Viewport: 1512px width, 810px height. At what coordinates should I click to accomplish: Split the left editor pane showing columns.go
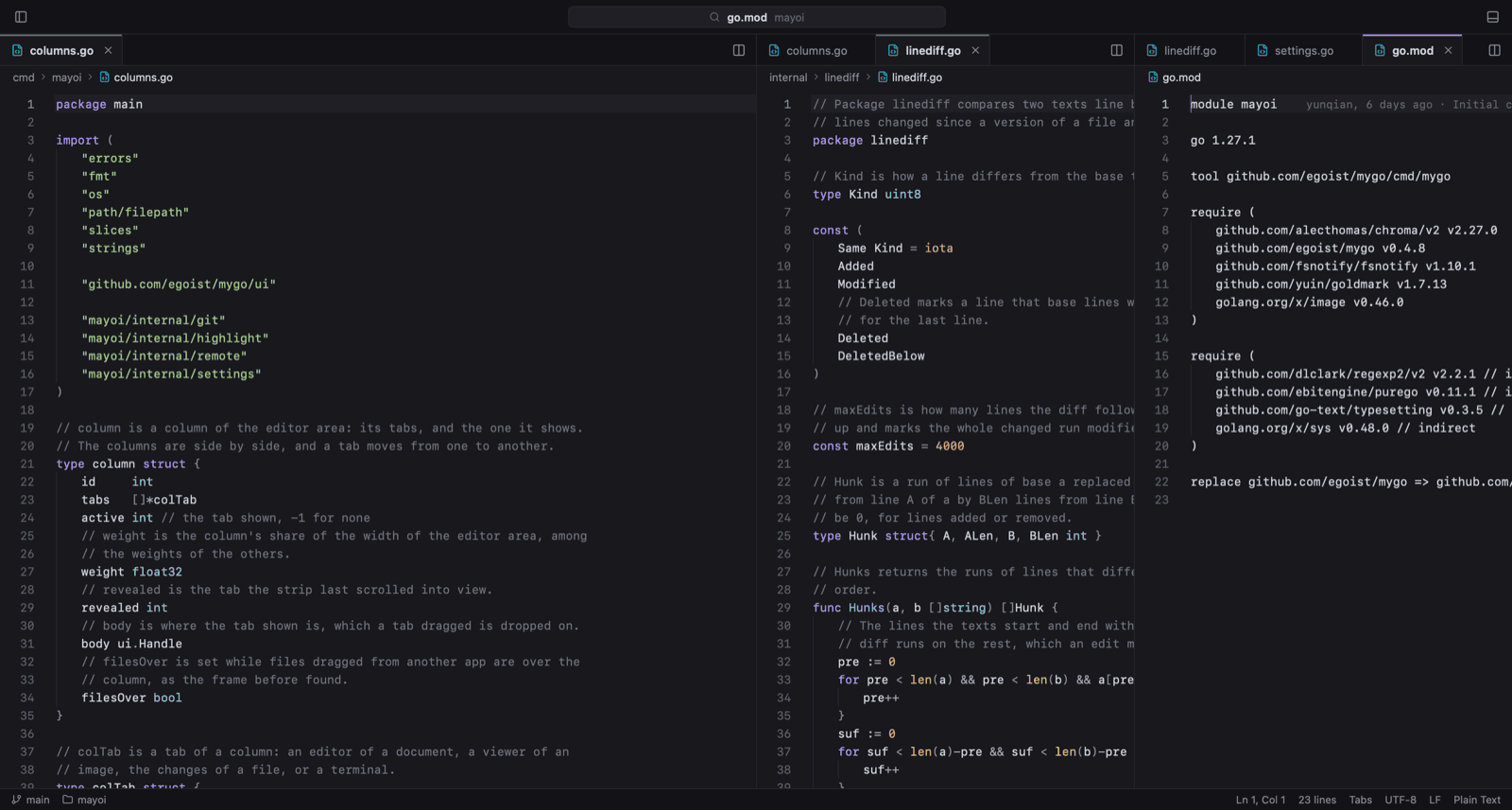(x=739, y=50)
